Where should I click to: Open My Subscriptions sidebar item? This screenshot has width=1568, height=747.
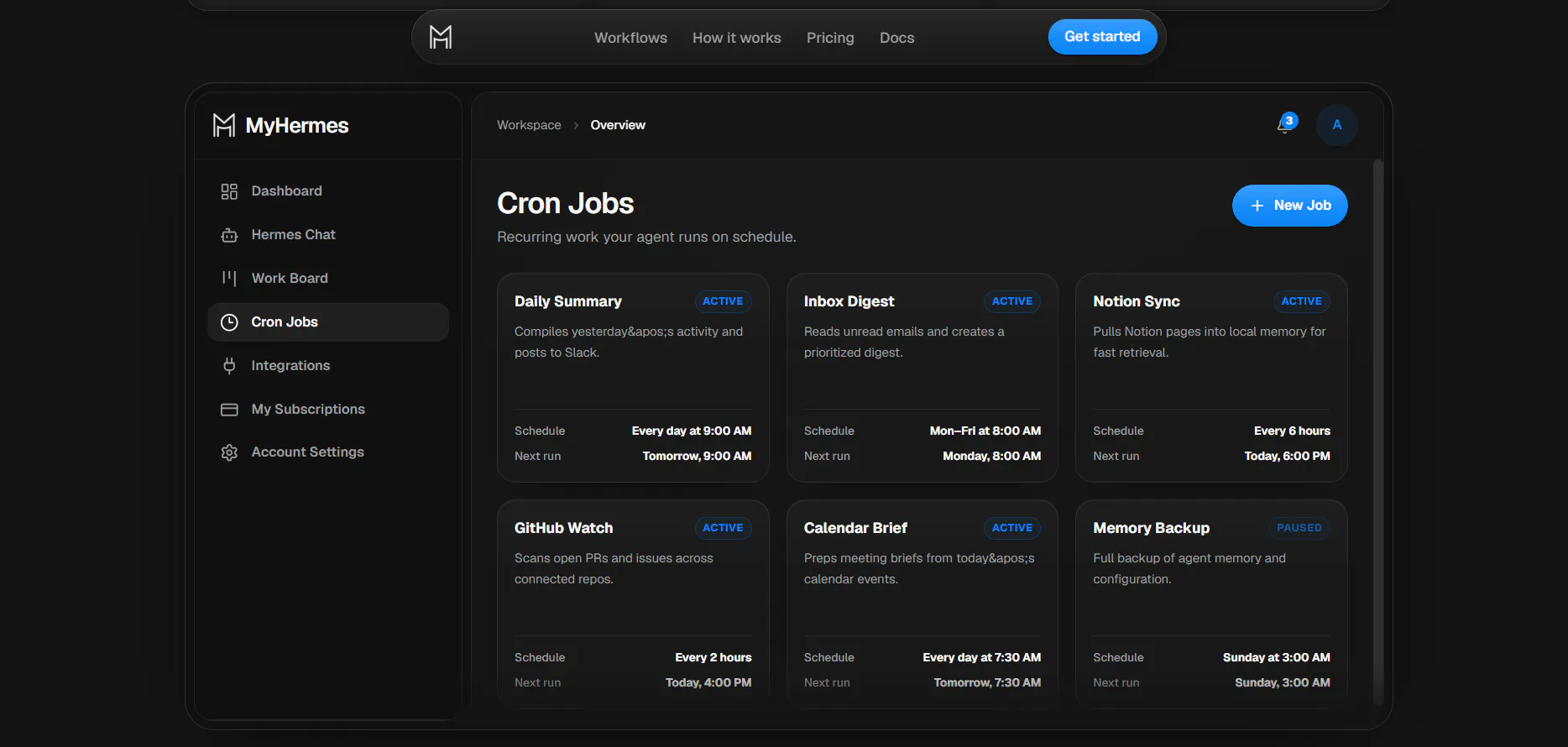(328, 410)
